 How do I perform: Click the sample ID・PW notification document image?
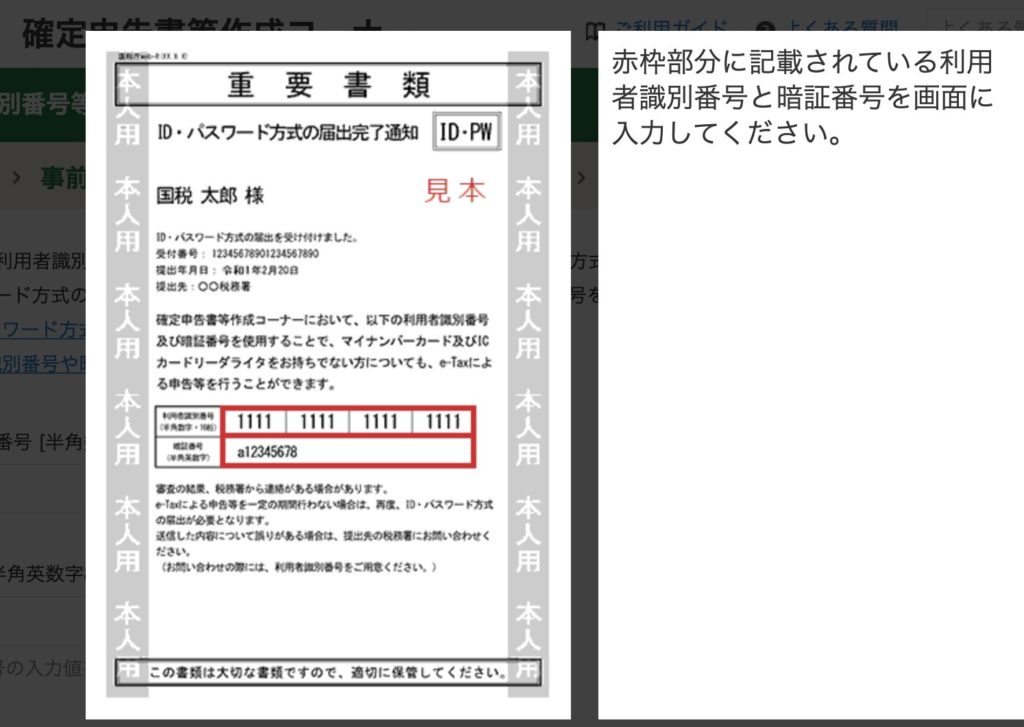pos(327,374)
